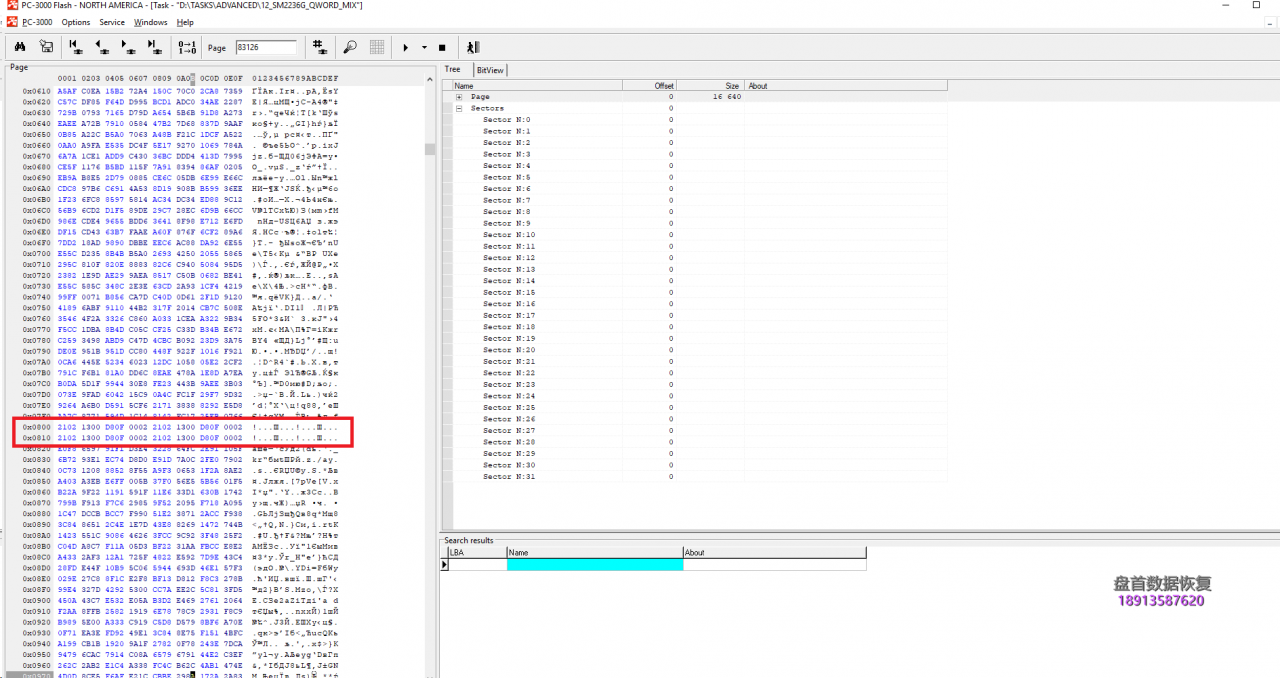Viewport: 1280px width, 678px height.
Task: Click the Page number input field
Action: tap(266, 47)
